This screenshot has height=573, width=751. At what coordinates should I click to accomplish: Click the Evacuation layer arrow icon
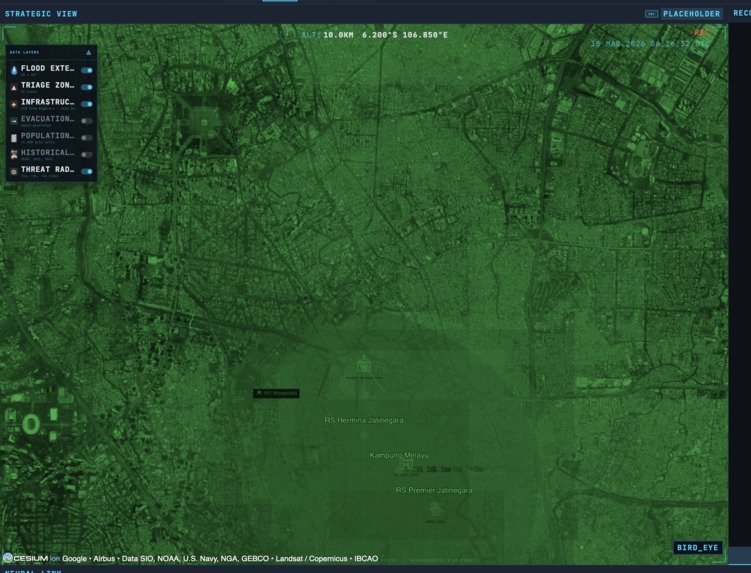click(x=14, y=121)
